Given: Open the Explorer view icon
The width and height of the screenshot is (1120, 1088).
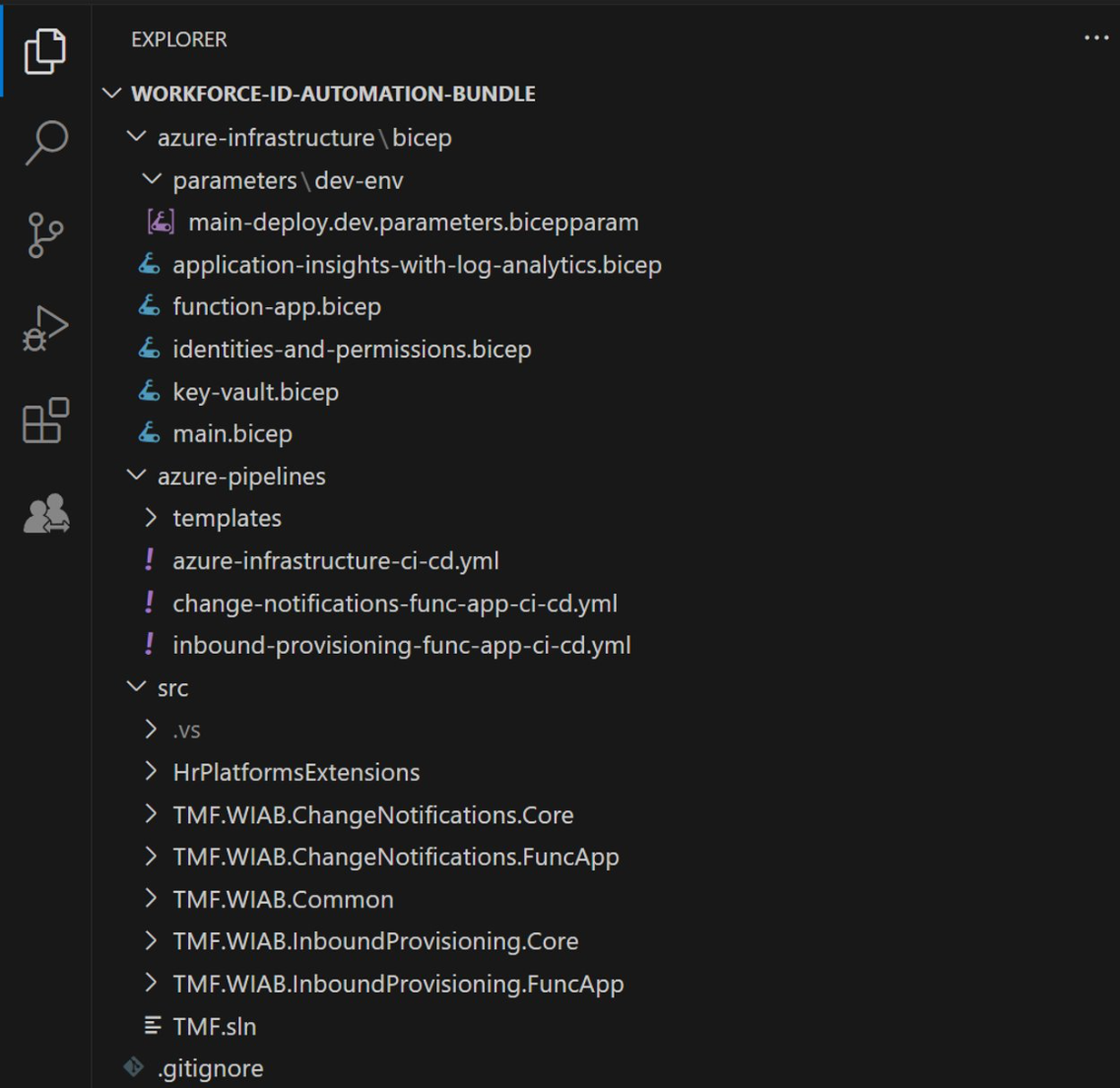Looking at the screenshot, I should pos(45,50).
